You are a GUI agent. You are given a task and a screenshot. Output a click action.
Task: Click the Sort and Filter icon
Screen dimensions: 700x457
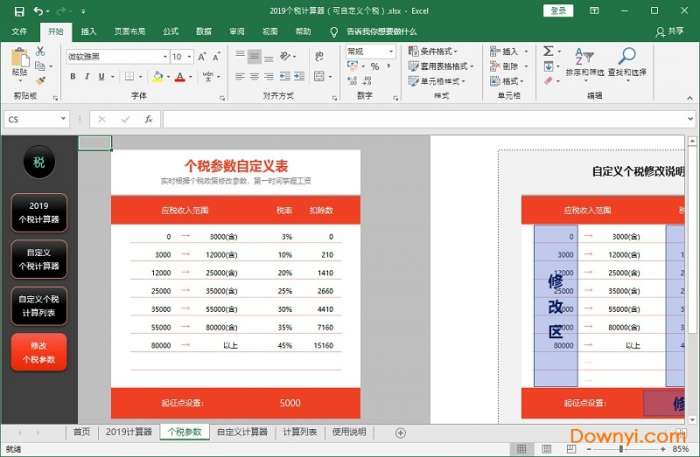(583, 58)
